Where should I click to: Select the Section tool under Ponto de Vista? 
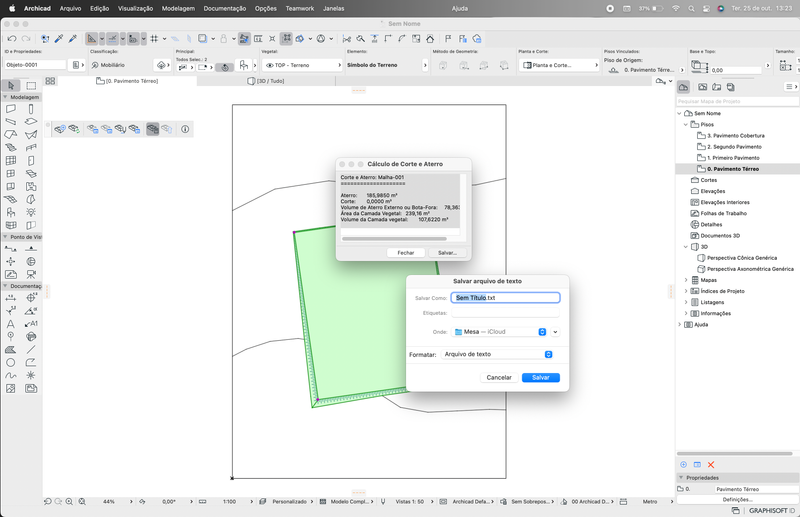click(11, 249)
